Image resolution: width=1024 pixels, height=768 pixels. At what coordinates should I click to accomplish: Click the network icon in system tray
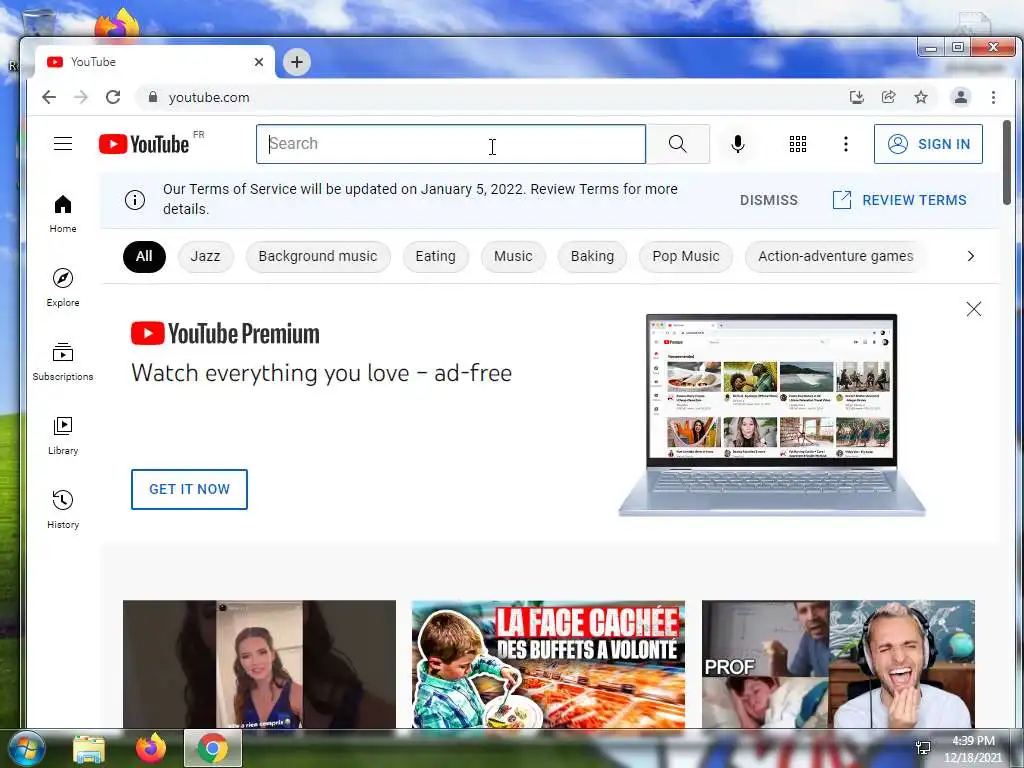pyautogui.click(x=923, y=748)
